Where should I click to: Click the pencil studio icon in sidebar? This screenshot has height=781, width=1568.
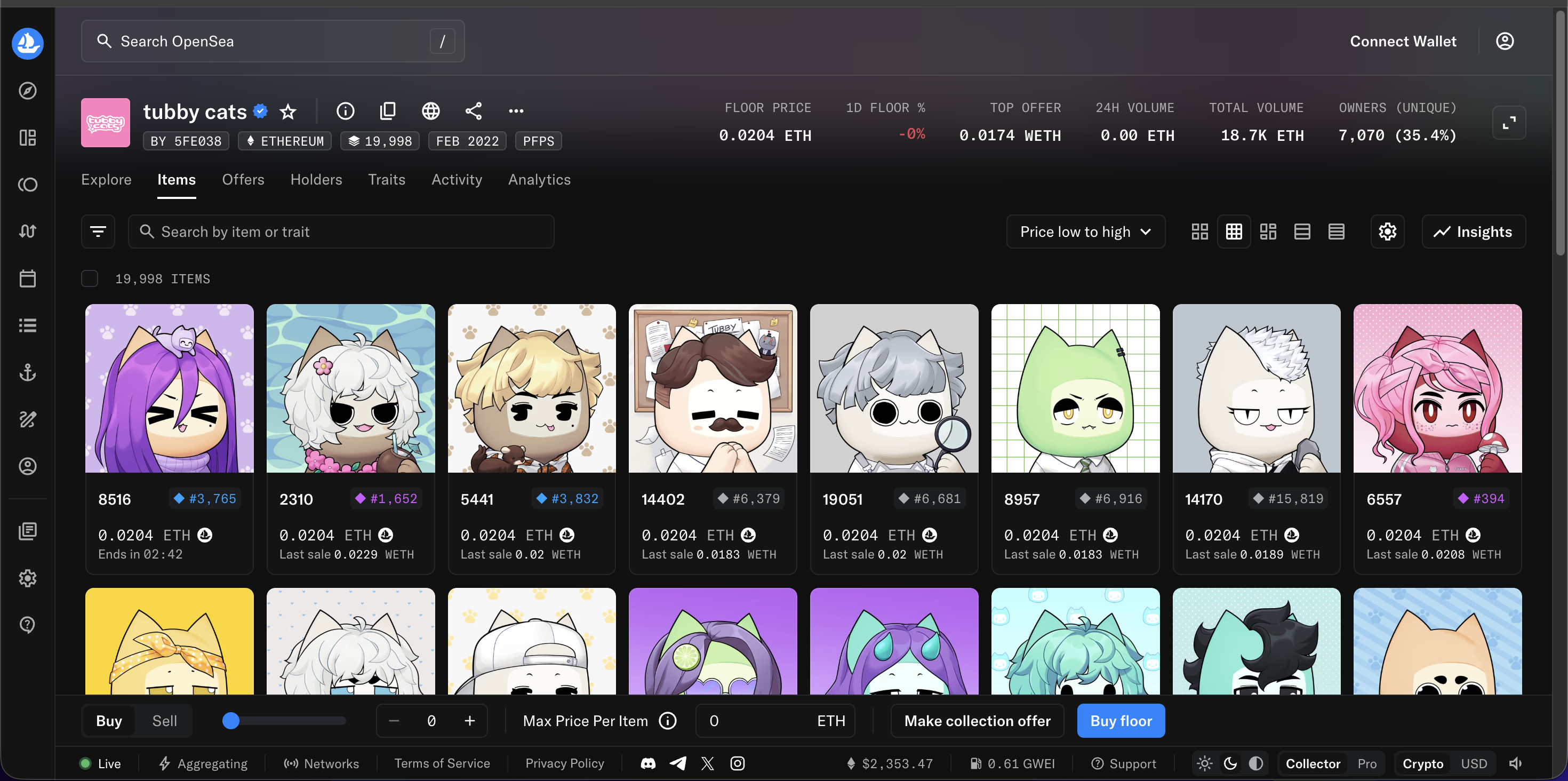27,419
